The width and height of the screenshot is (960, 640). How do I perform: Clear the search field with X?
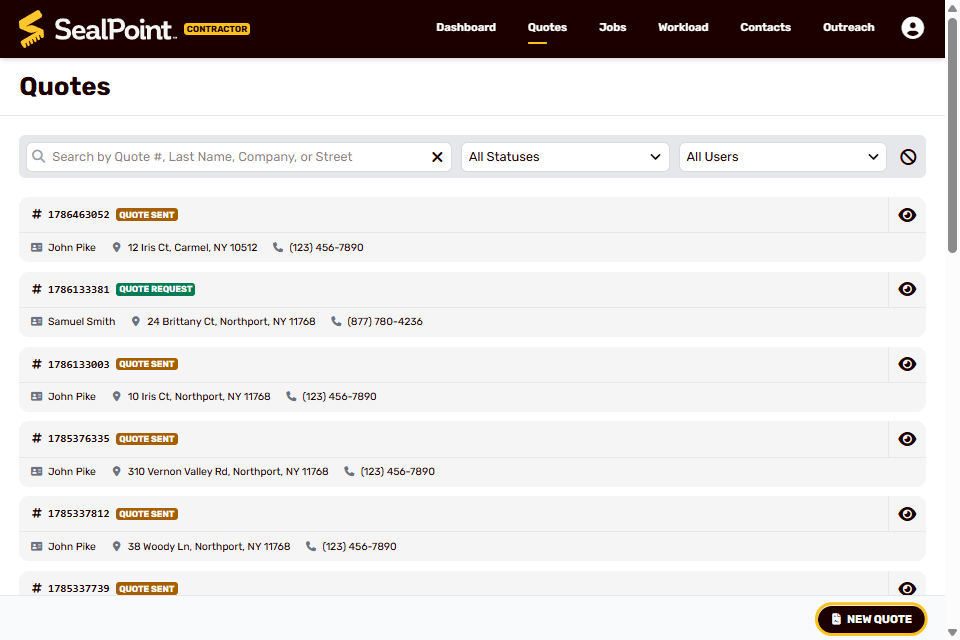pyautogui.click(x=437, y=157)
